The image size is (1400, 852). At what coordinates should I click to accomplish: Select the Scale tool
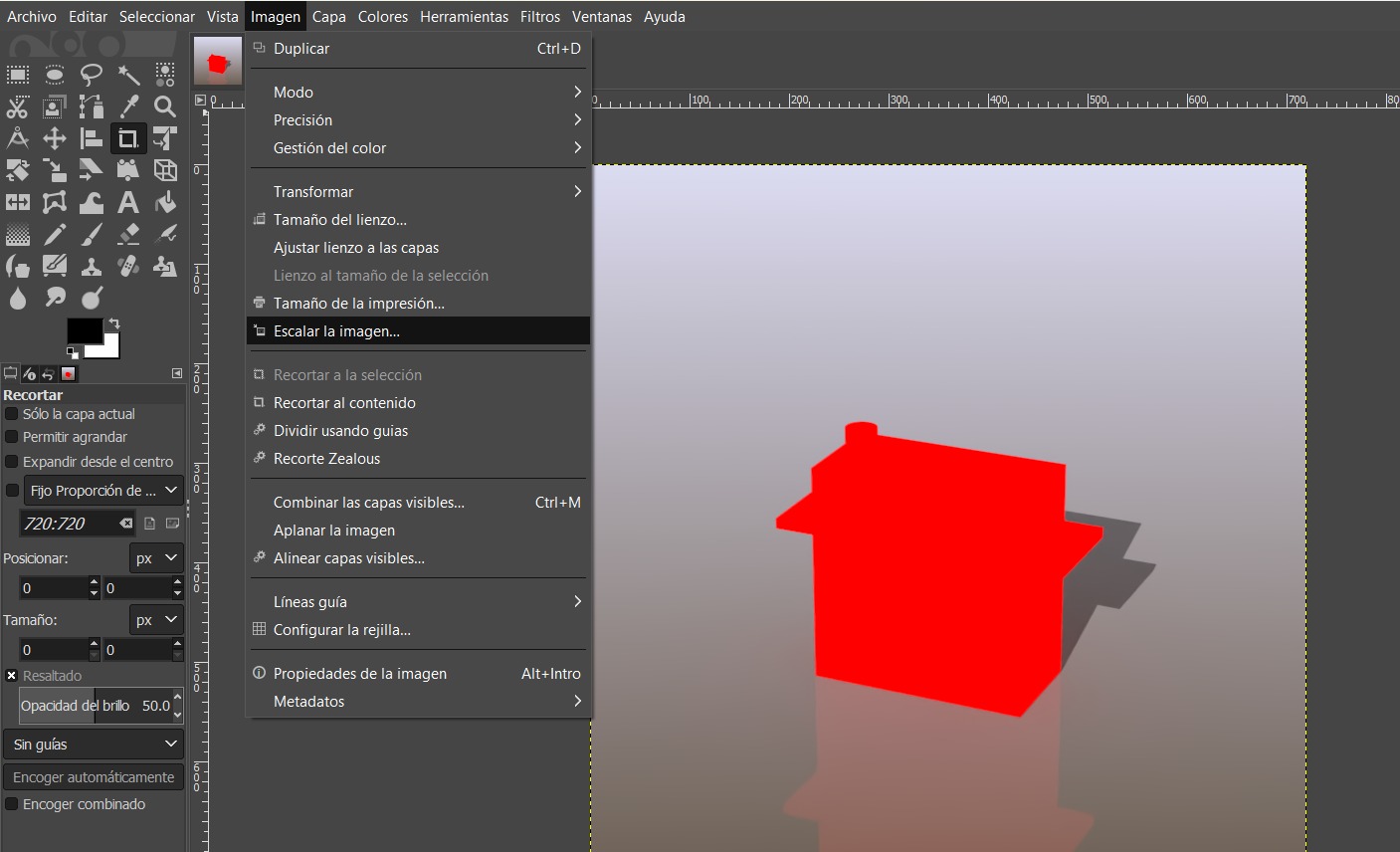point(55,170)
